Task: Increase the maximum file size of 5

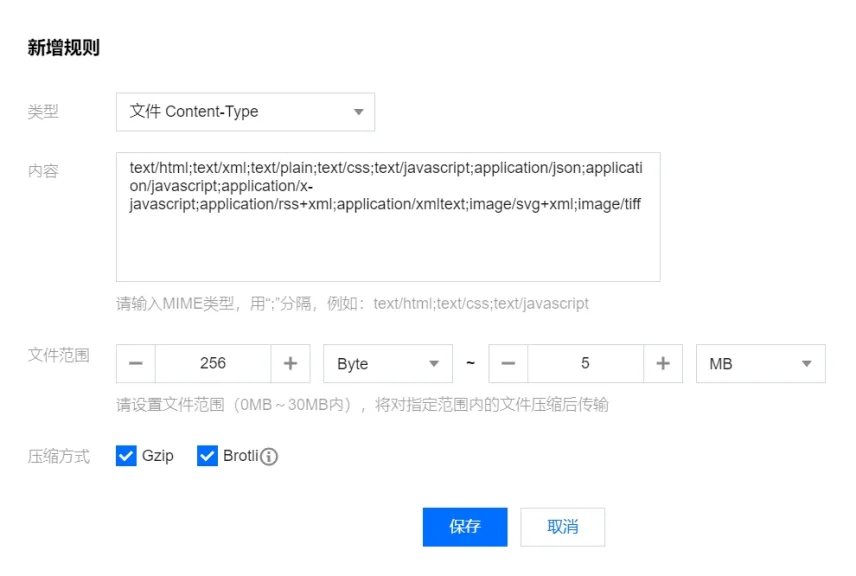Action: (x=662, y=364)
